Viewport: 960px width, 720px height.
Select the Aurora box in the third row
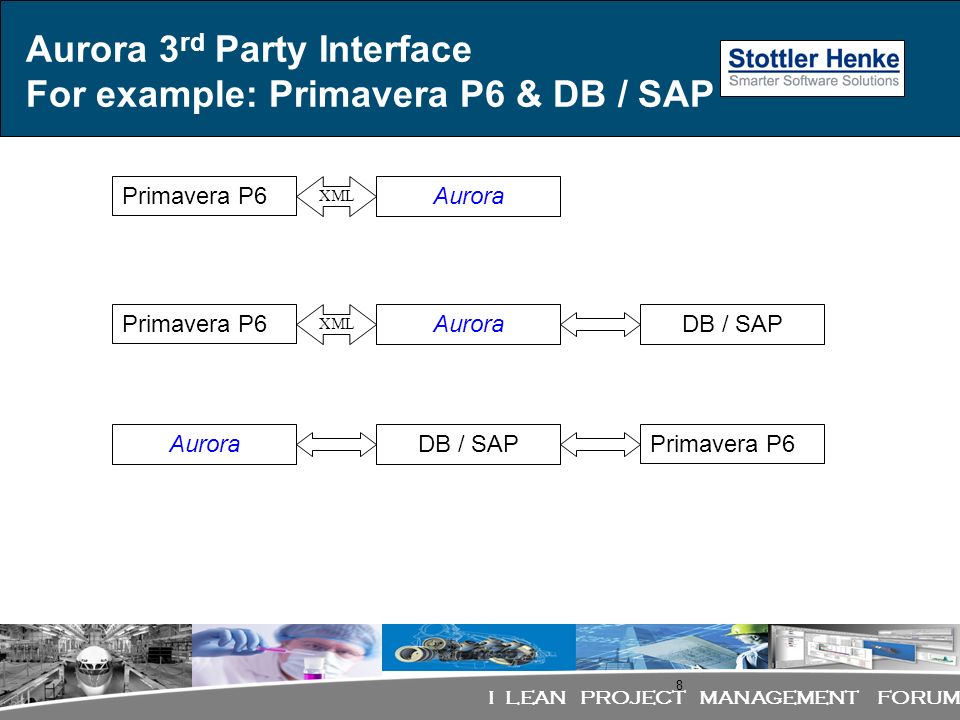tap(204, 444)
